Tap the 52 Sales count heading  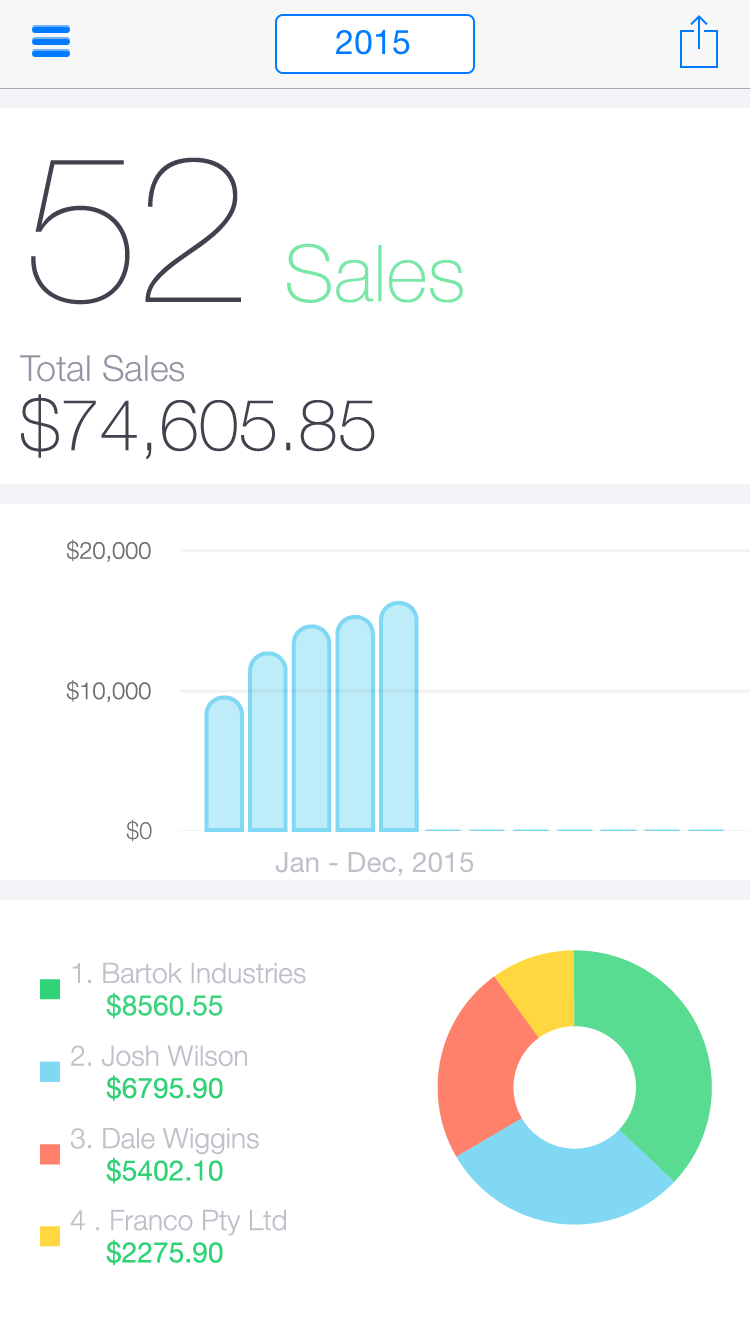(245, 235)
